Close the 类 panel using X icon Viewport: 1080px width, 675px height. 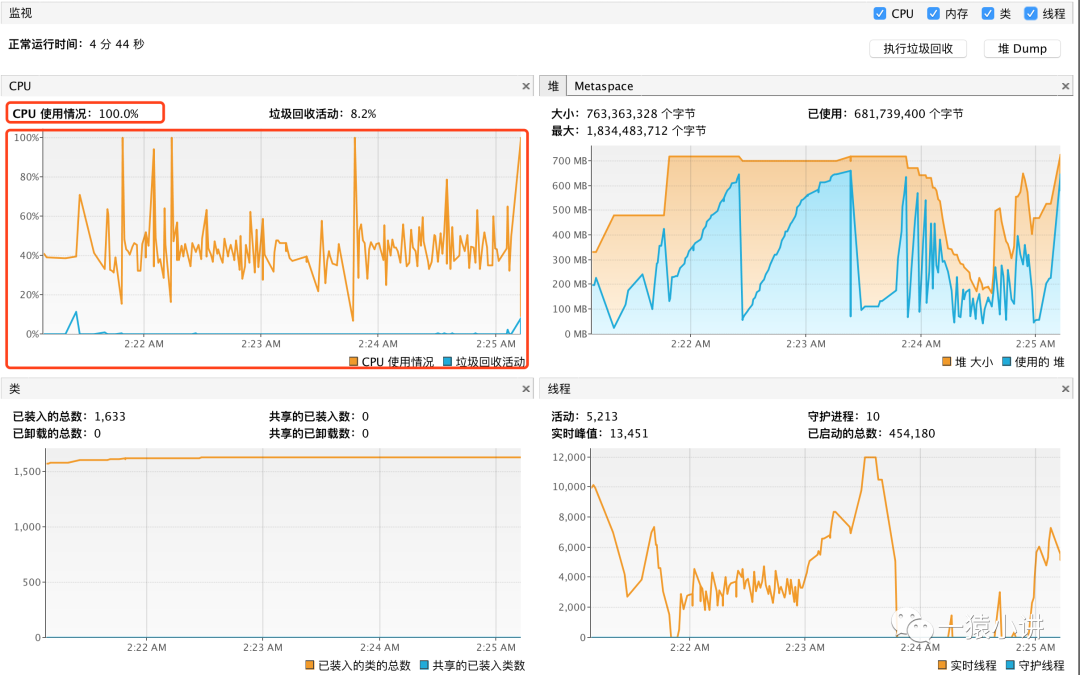coord(526,389)
